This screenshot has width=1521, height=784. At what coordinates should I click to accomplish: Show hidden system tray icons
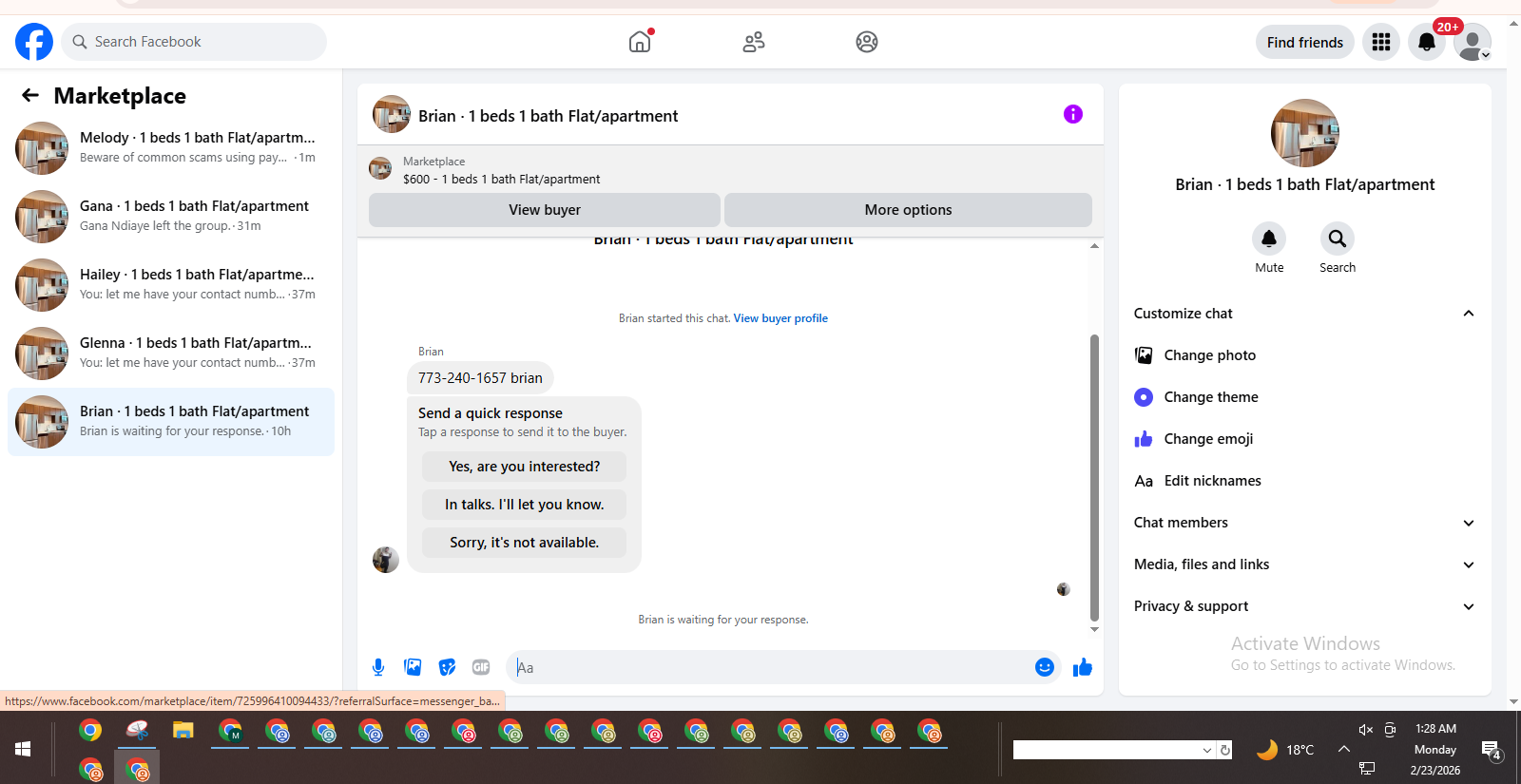click(1343, 749)
